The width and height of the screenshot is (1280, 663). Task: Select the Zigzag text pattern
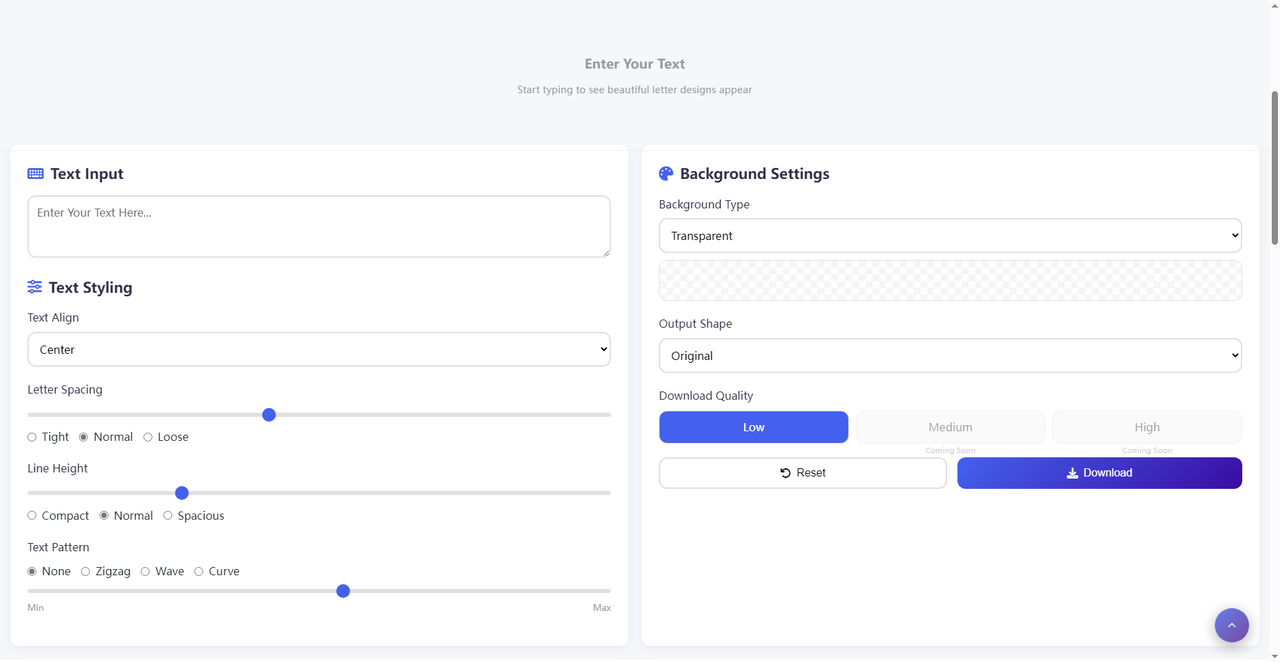86,572
